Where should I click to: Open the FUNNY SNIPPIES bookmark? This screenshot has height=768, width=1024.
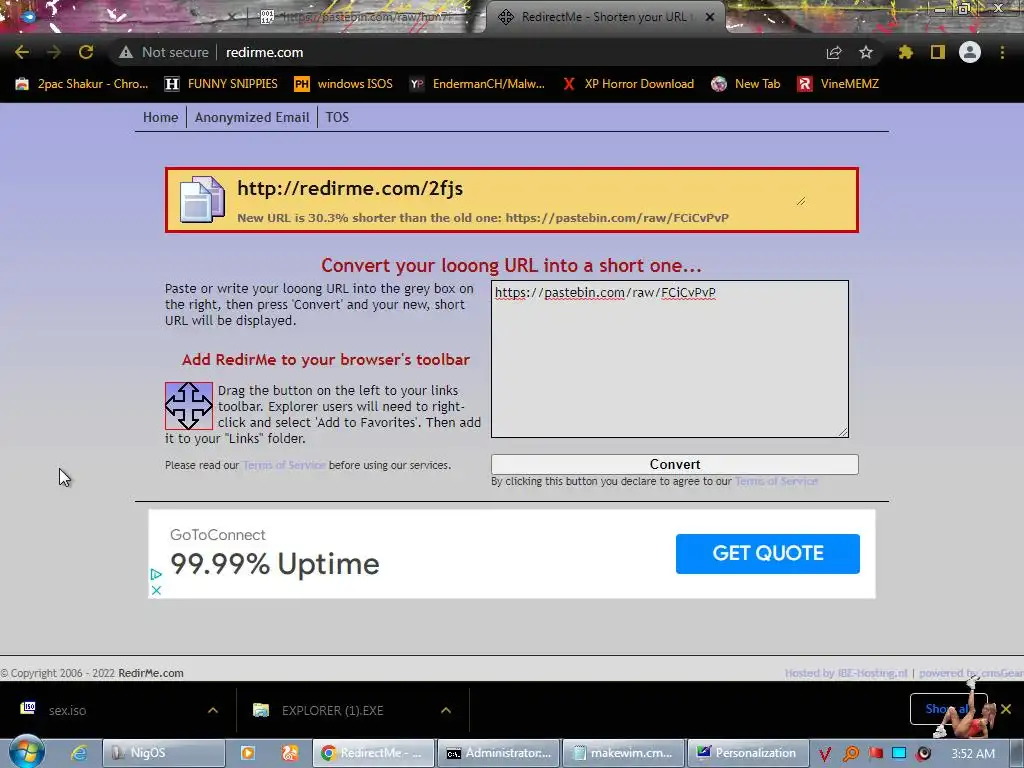pyautogui.click(x=221, y=84)
